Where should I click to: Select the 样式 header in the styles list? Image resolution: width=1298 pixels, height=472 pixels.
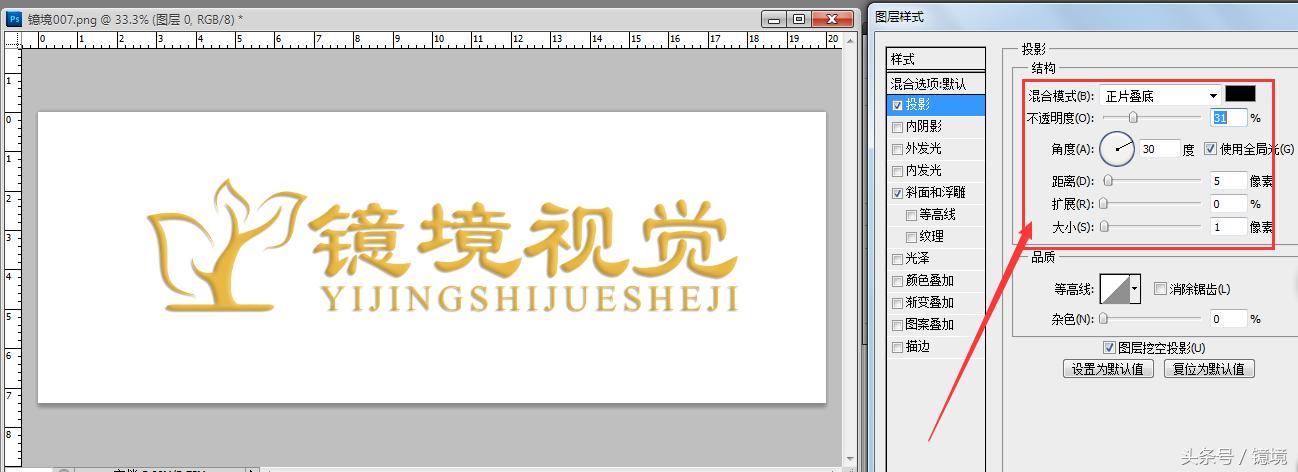936,60
